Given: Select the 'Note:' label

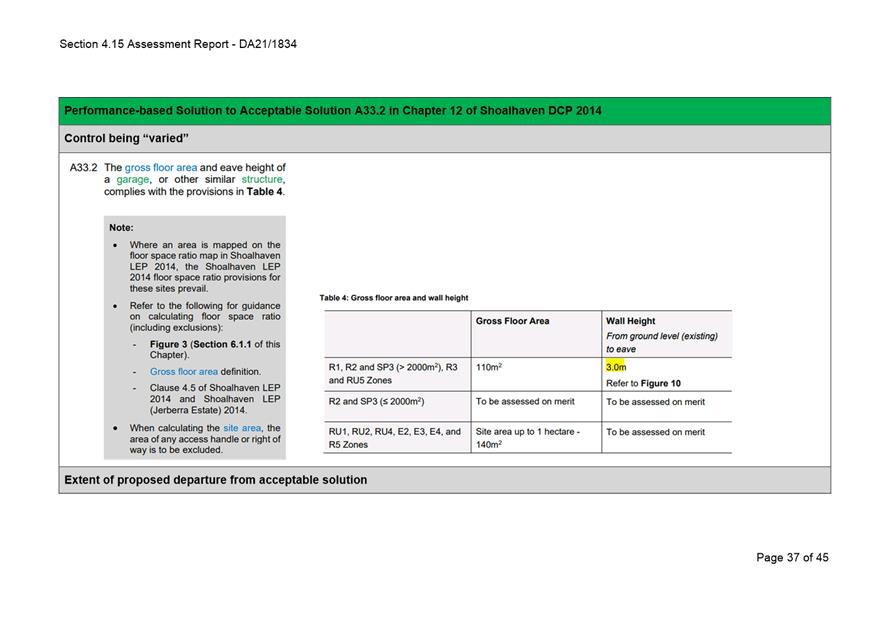Looking at the screenshot, I should [121, 228].
